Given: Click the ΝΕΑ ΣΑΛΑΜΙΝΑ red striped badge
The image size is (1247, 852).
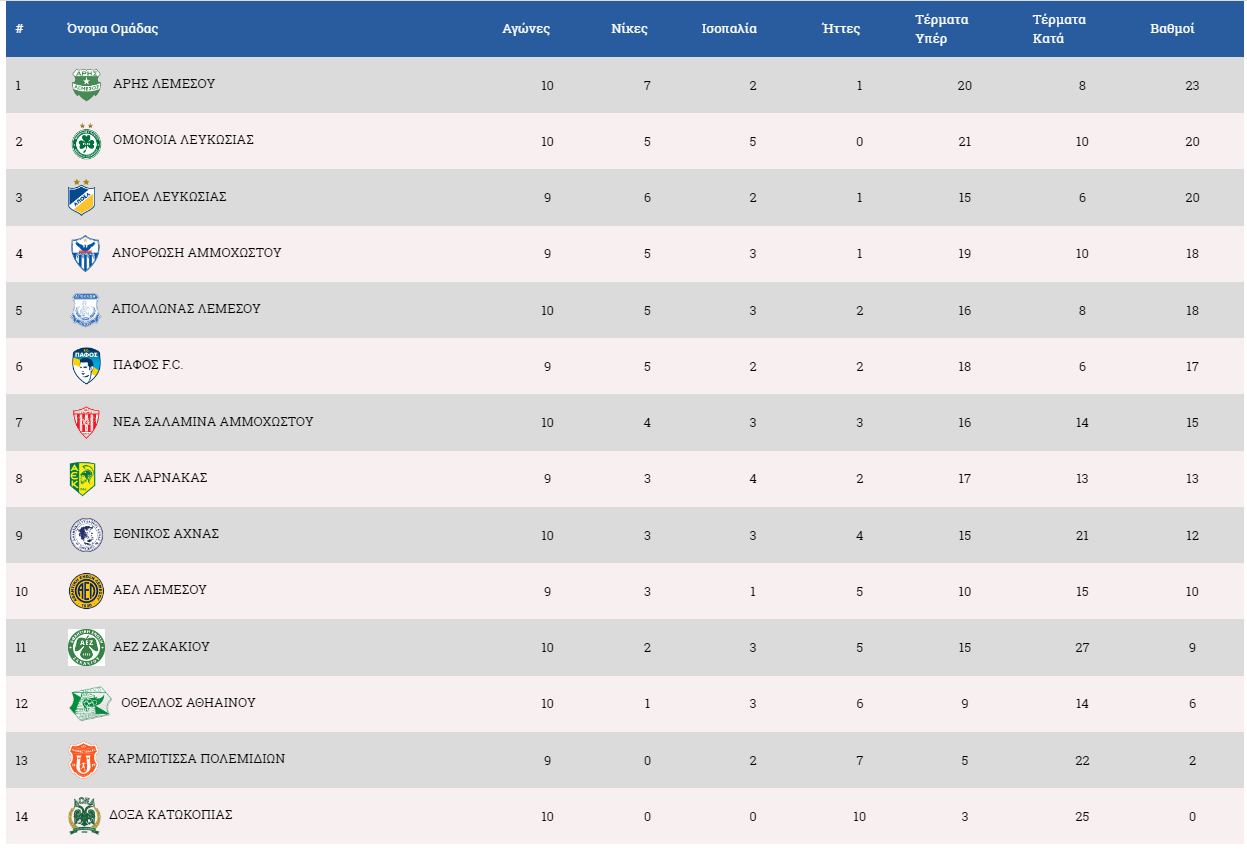Looking at the screenshot, I should [86, 422].
